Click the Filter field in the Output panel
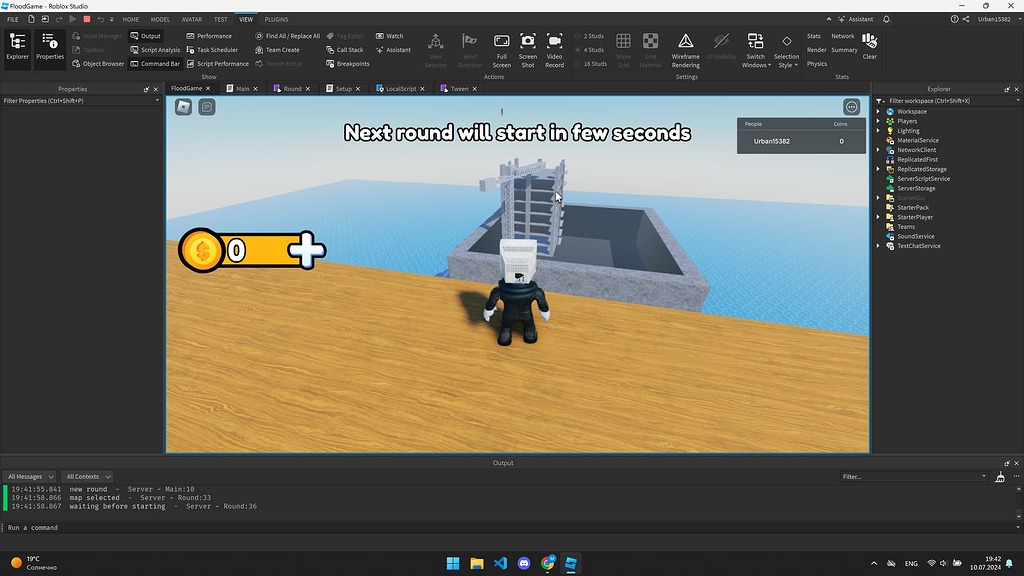Viewport: 1024px width, 576px height. click(x=910, y=476)
